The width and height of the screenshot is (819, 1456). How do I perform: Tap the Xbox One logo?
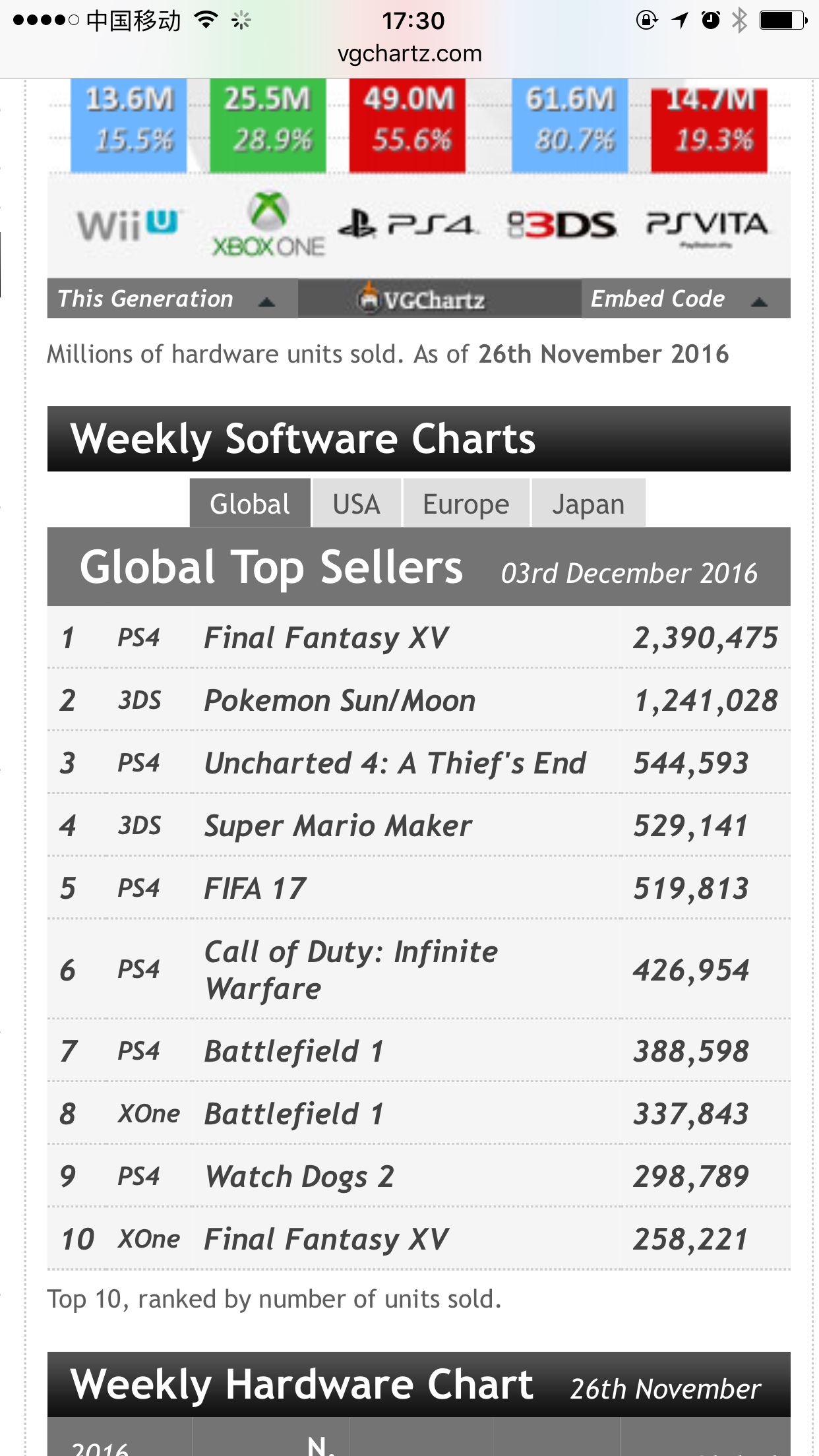(268, 226)
